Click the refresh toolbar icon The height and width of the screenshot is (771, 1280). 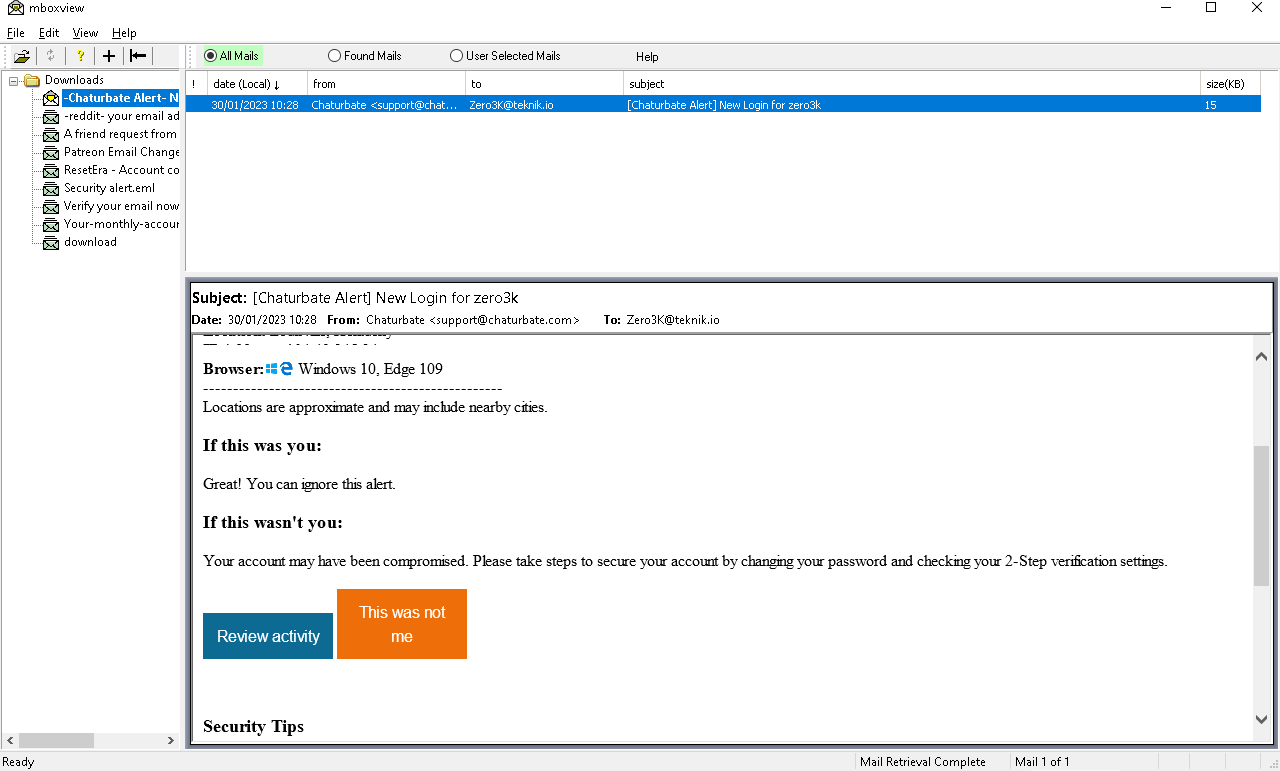pos(50,55)
